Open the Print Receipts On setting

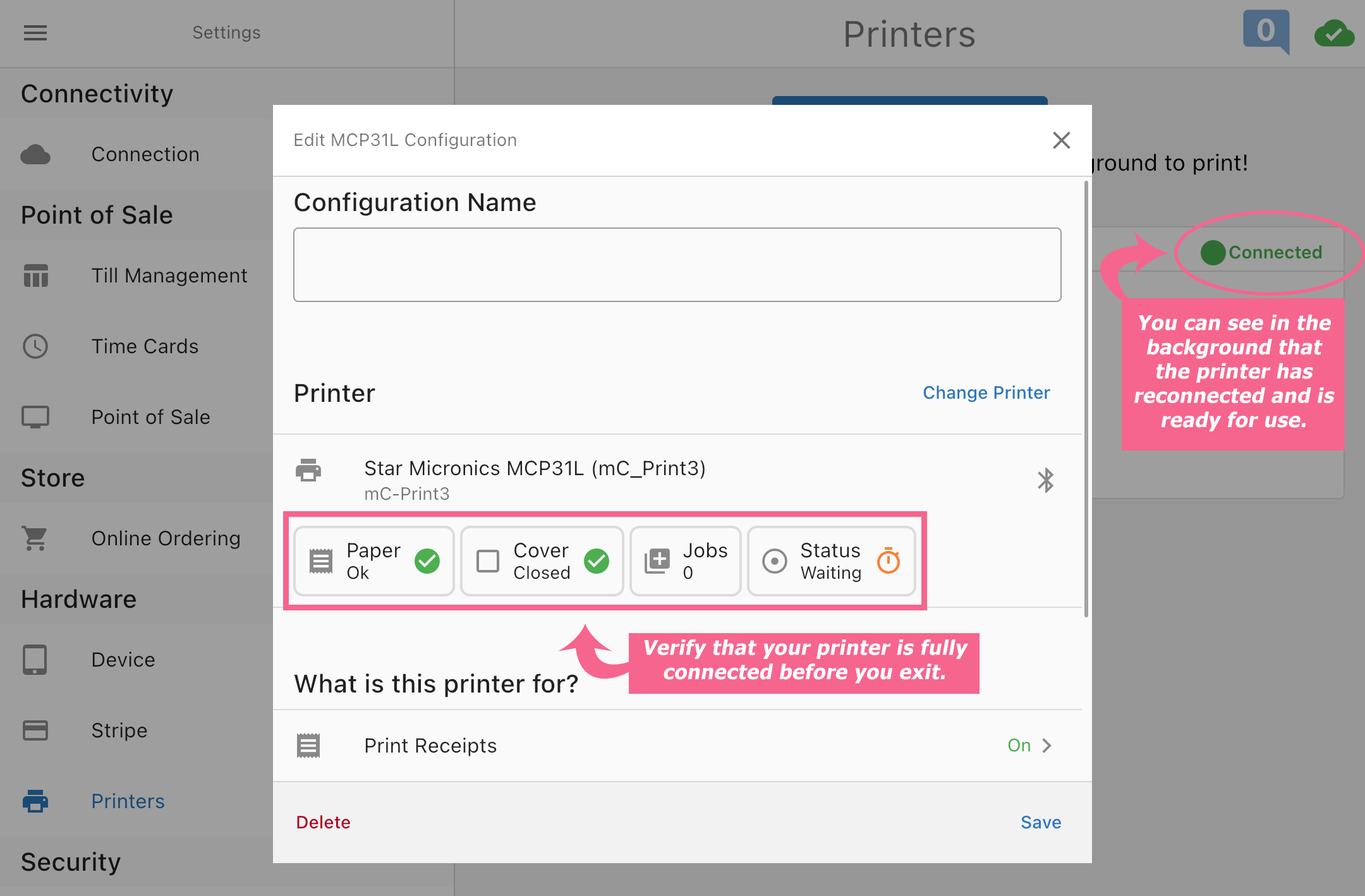pos(1019,746)
